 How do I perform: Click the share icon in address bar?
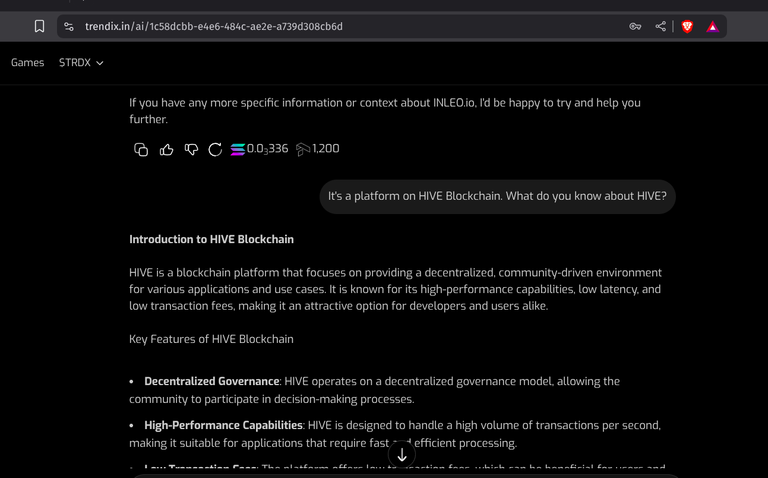point(660,26)
